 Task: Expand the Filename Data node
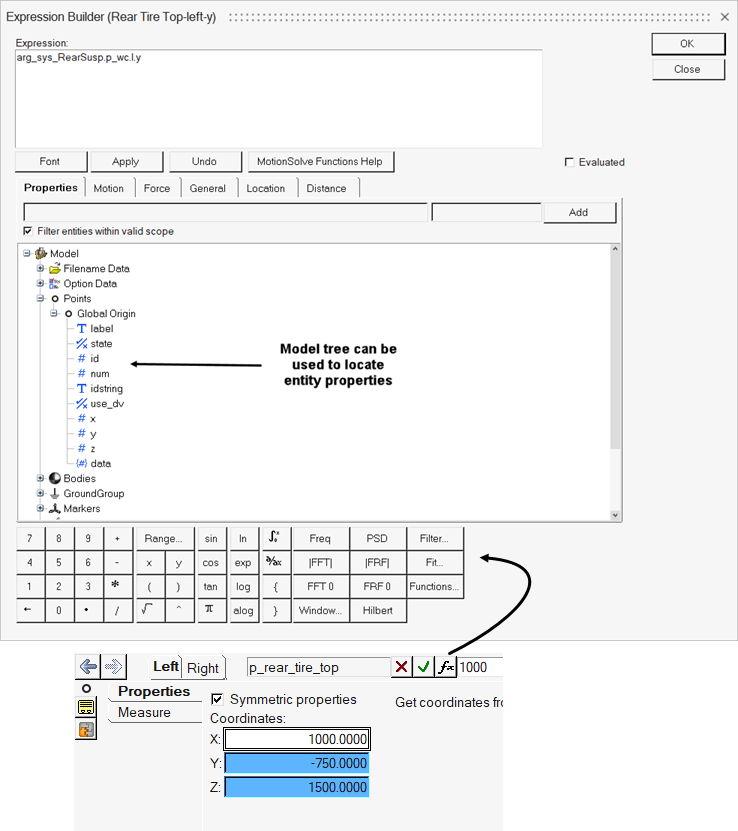(41, 269)
